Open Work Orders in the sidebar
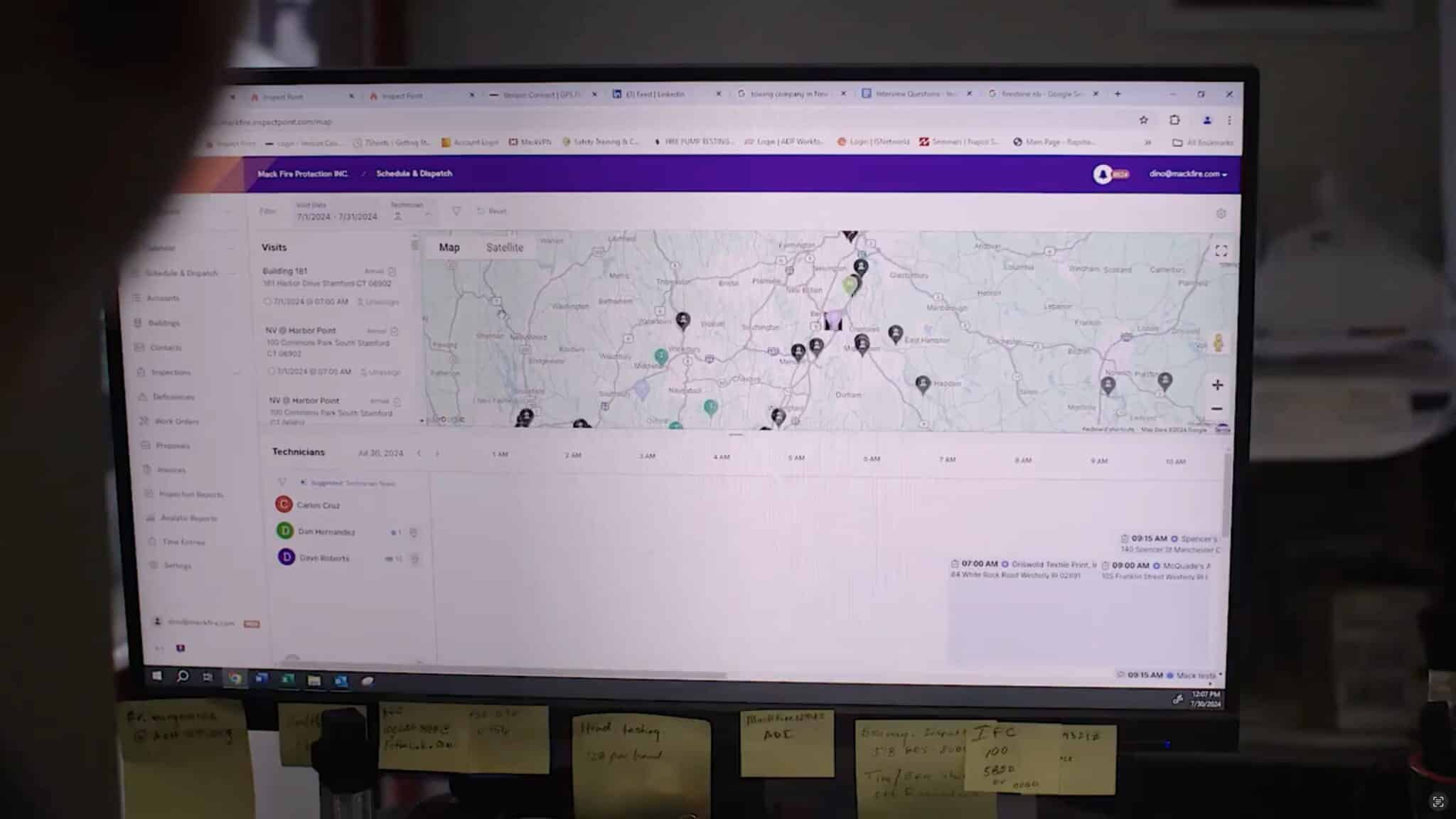1456x819 pixels. [x=176, y=422]
